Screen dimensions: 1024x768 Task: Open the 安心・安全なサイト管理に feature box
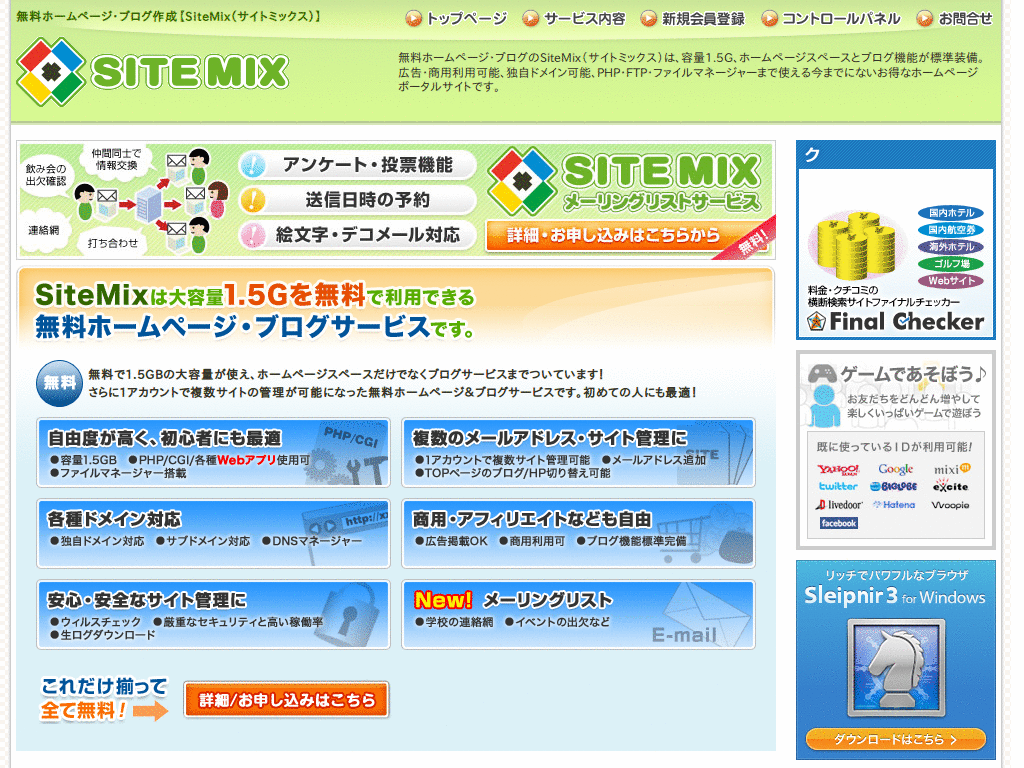click(x=214, y=615)
